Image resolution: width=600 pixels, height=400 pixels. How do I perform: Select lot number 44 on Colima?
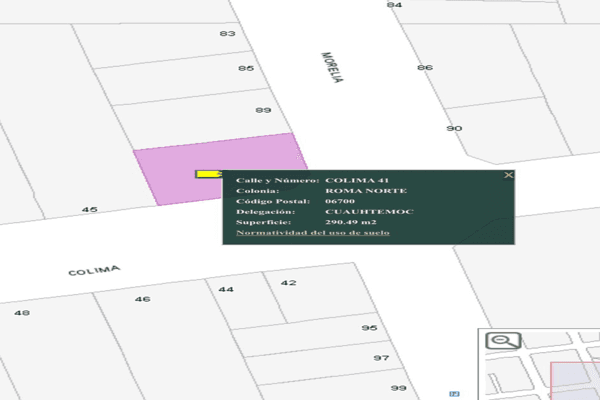[226, 289]
